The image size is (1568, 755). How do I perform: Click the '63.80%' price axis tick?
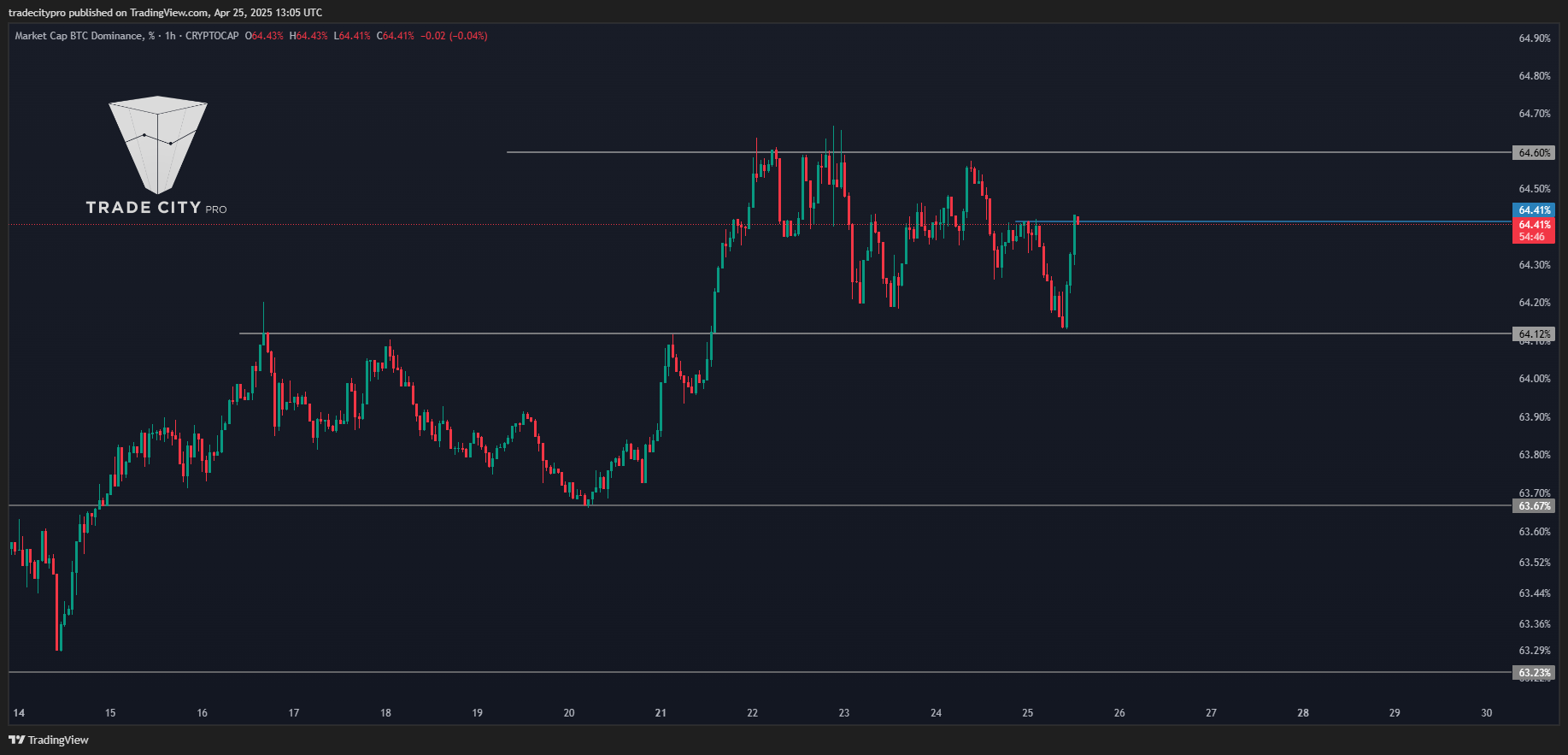(x=1535, y=455)
